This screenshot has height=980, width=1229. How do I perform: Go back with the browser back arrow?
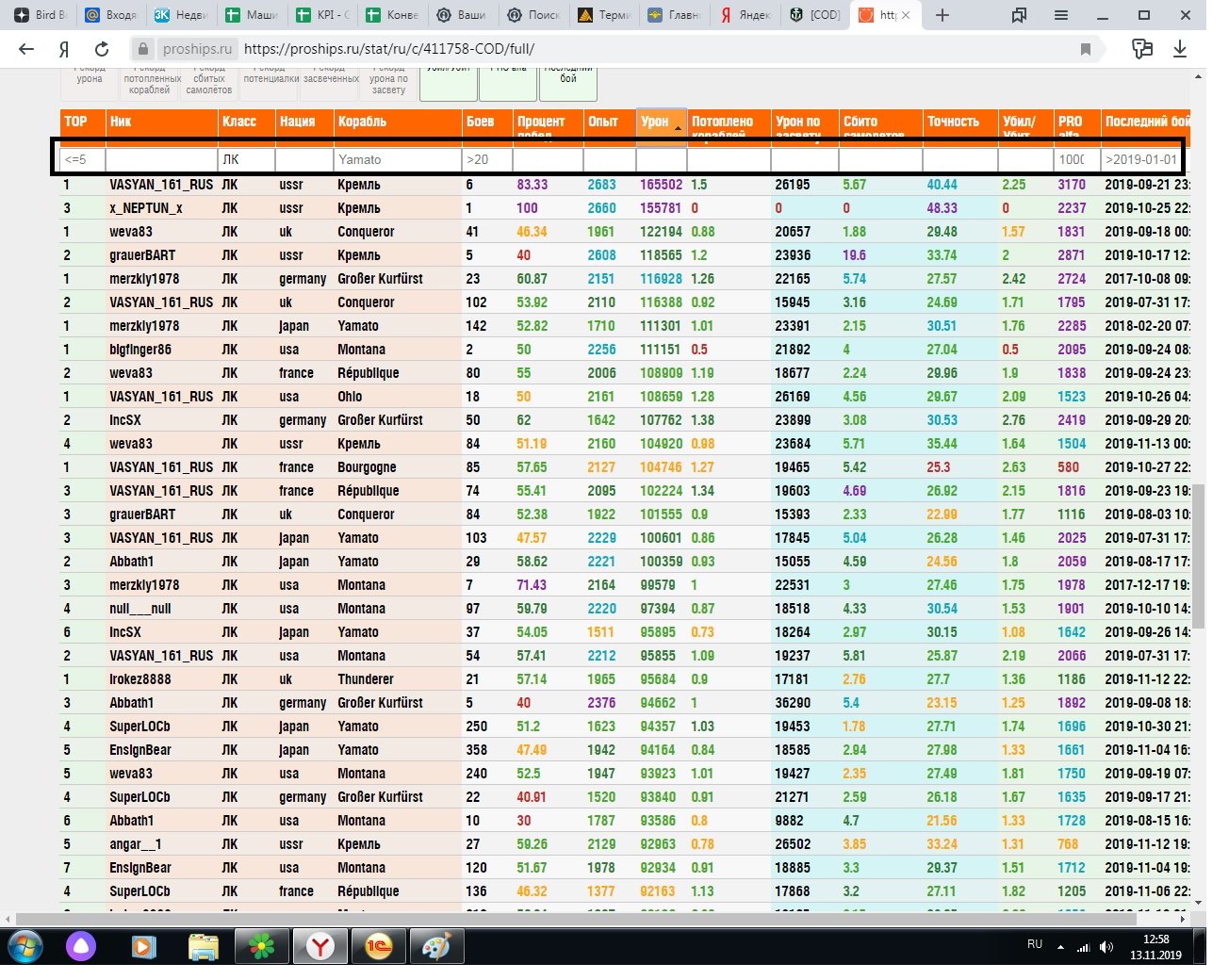25,49
